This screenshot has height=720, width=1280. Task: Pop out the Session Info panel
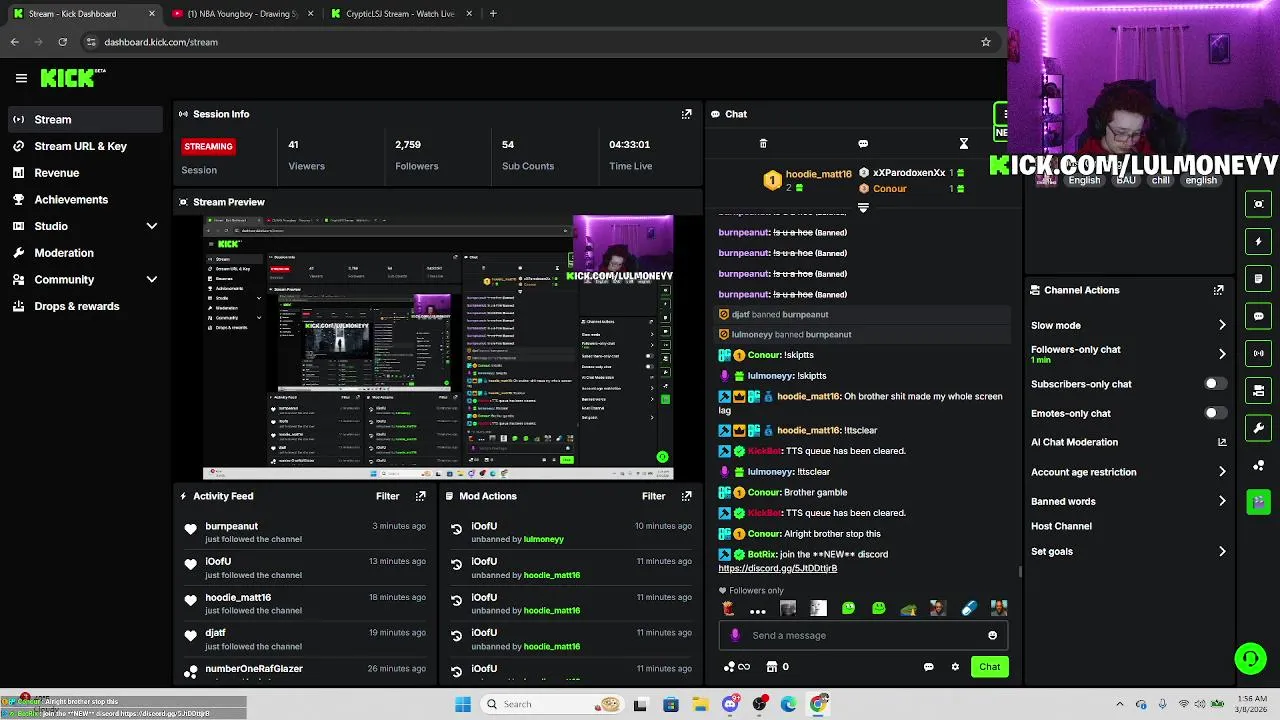click(x=686, y=114)
